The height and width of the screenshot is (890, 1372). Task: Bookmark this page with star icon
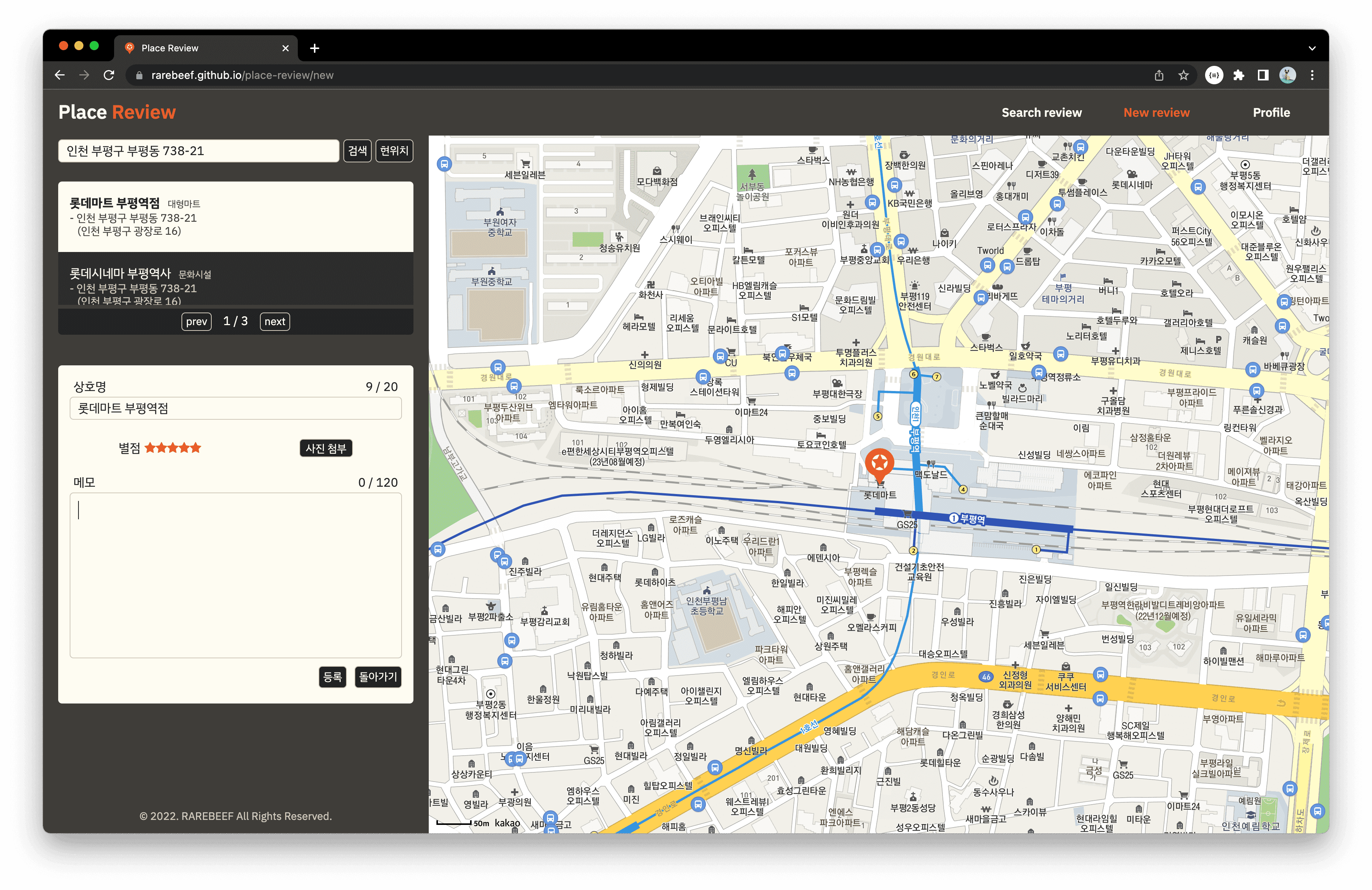(x=1184, y=75)
